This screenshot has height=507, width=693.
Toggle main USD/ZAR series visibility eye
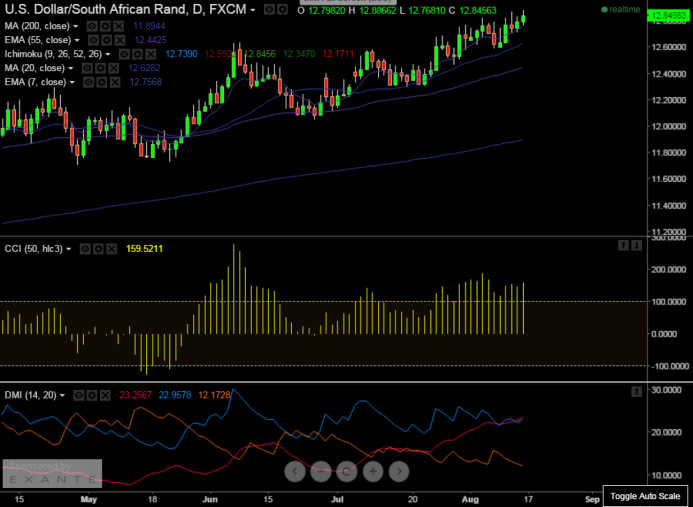(x=269, y=10)
